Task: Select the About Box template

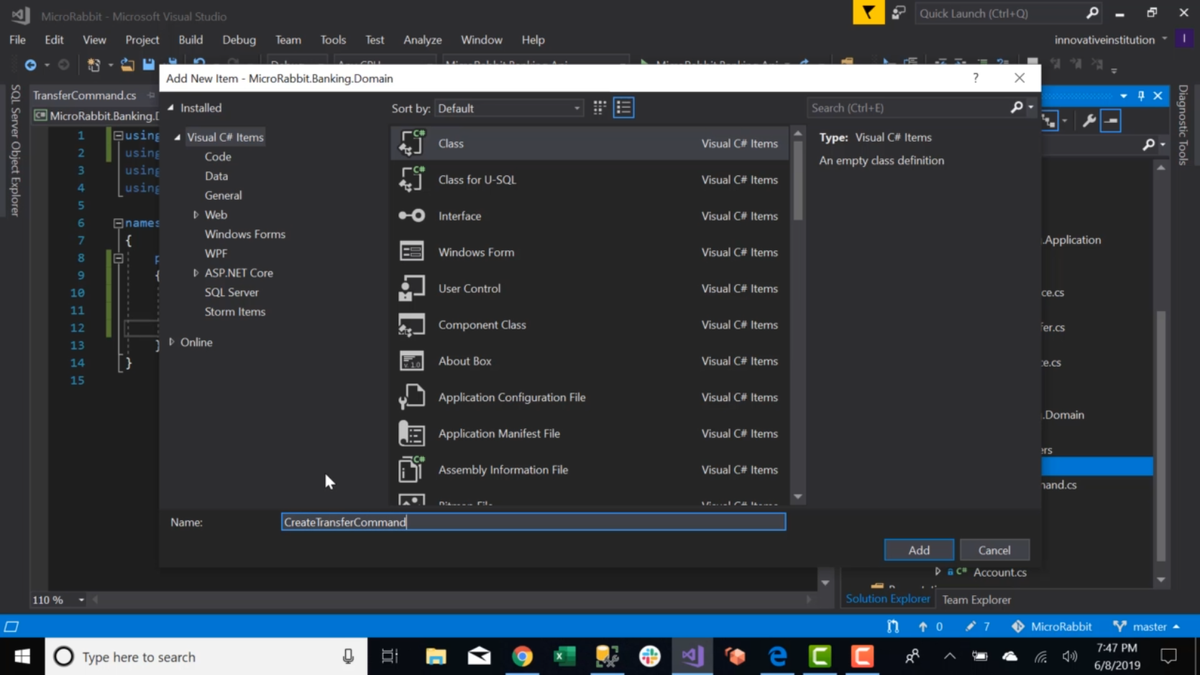Action: point(590,361)
